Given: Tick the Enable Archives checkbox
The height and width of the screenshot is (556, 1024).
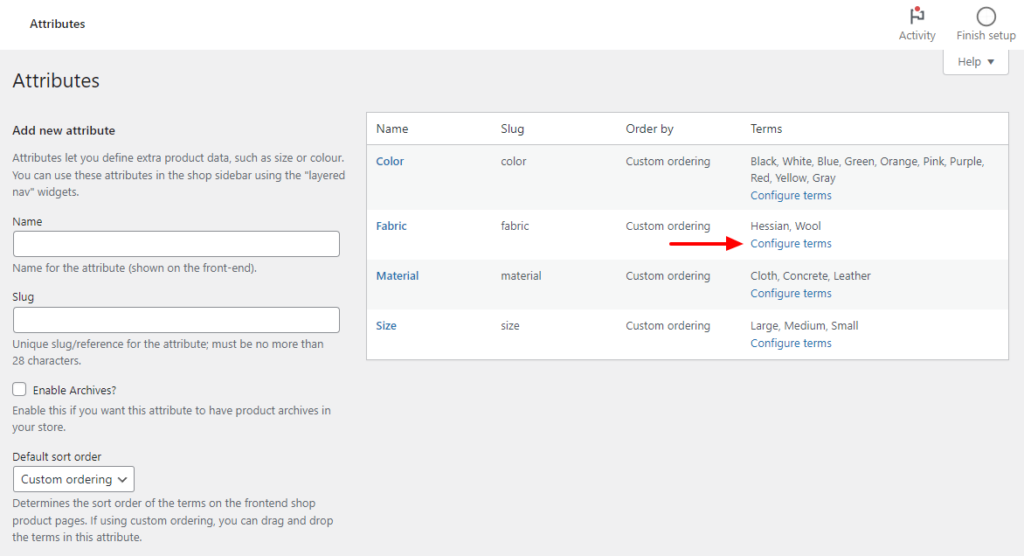Looking at the screenshot, I should pyautogui.click(x=19, y=389).
